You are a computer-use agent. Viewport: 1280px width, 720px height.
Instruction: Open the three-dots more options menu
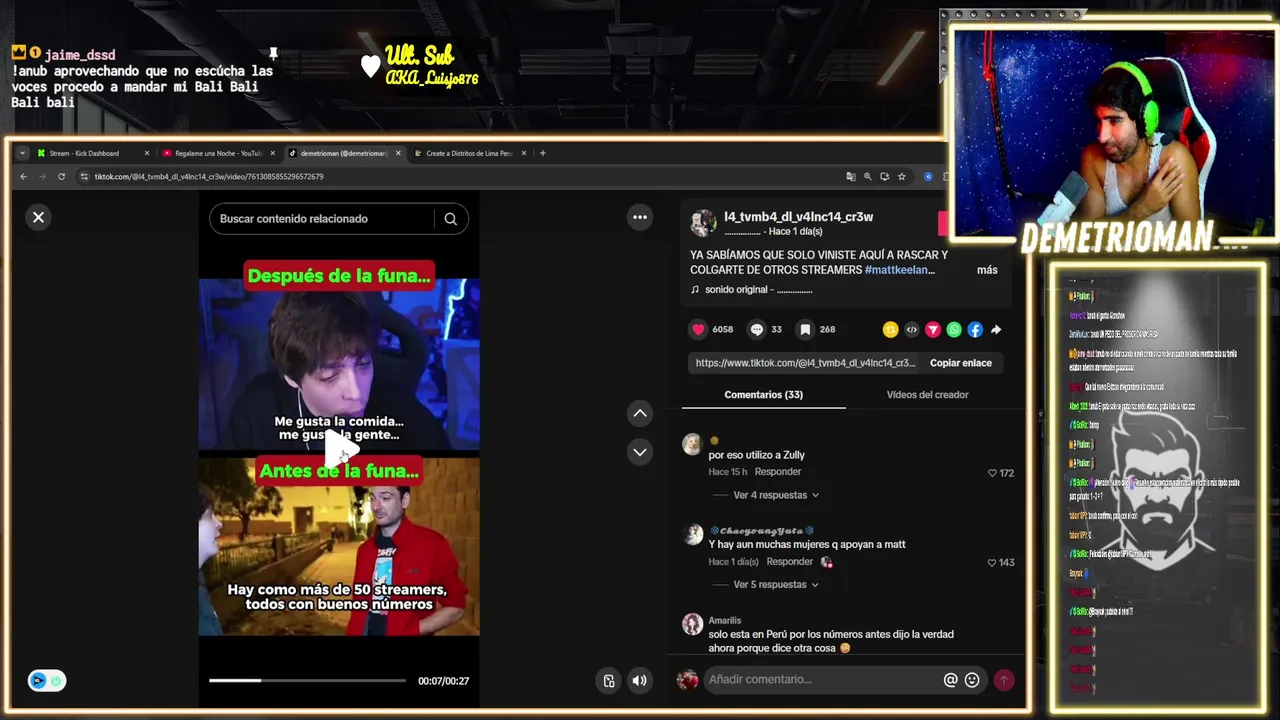point(640,217)
